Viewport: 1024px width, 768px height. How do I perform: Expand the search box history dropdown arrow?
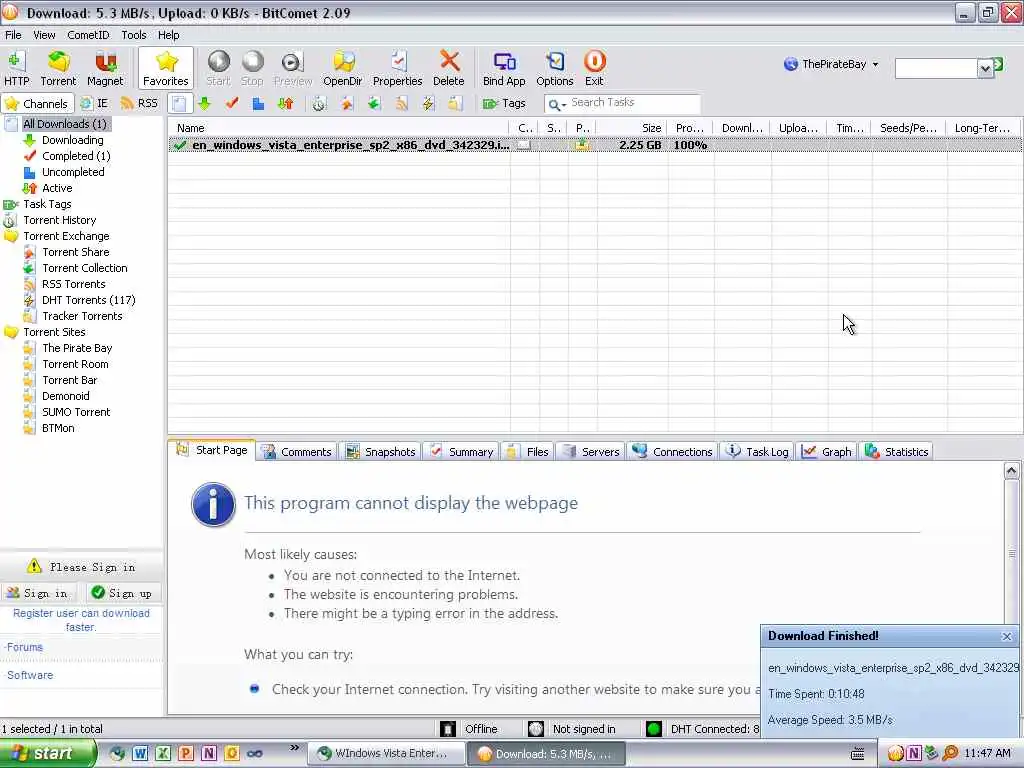pyautogui.click(x=985, y=68)
